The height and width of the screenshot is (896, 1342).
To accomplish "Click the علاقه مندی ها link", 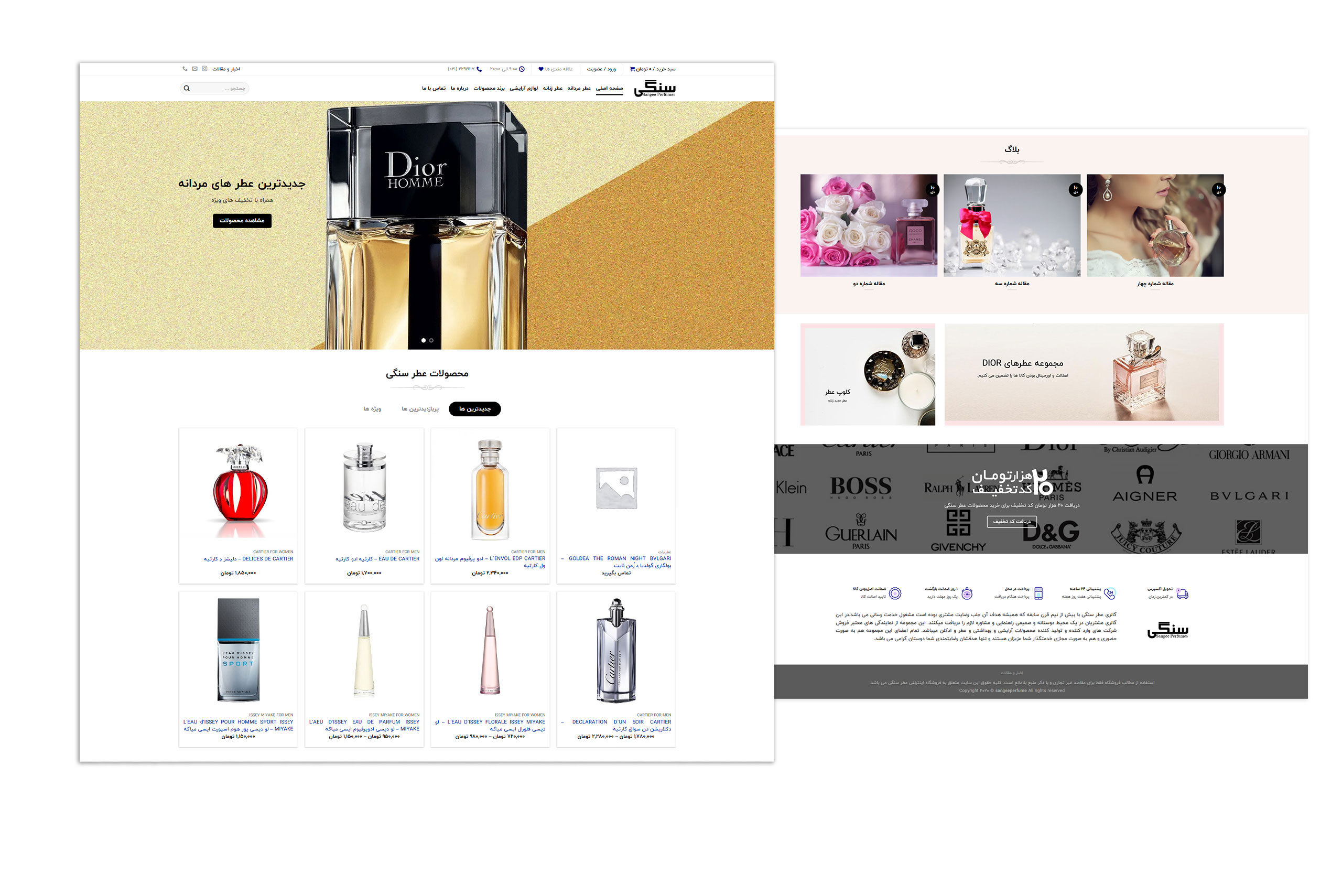I will [558, 69].
